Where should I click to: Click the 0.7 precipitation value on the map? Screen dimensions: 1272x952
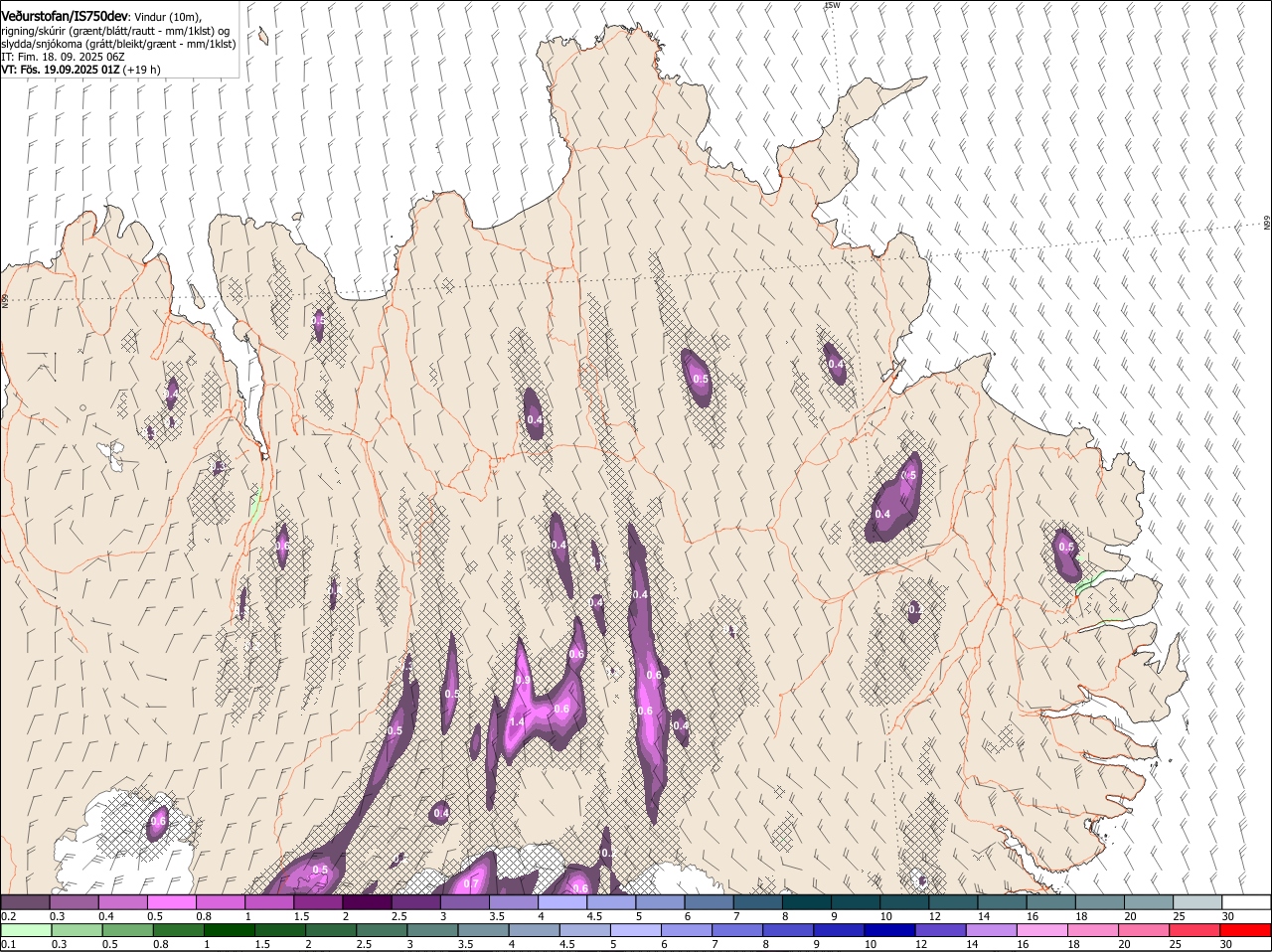click(471, 883)
